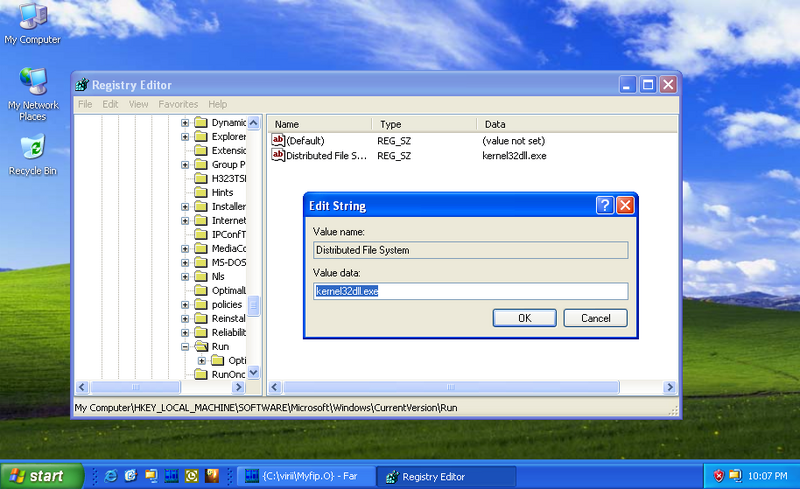800x489 pixels.
Task: Click the kernel32dll.exe data cell
Action: [x=514, y=156]
